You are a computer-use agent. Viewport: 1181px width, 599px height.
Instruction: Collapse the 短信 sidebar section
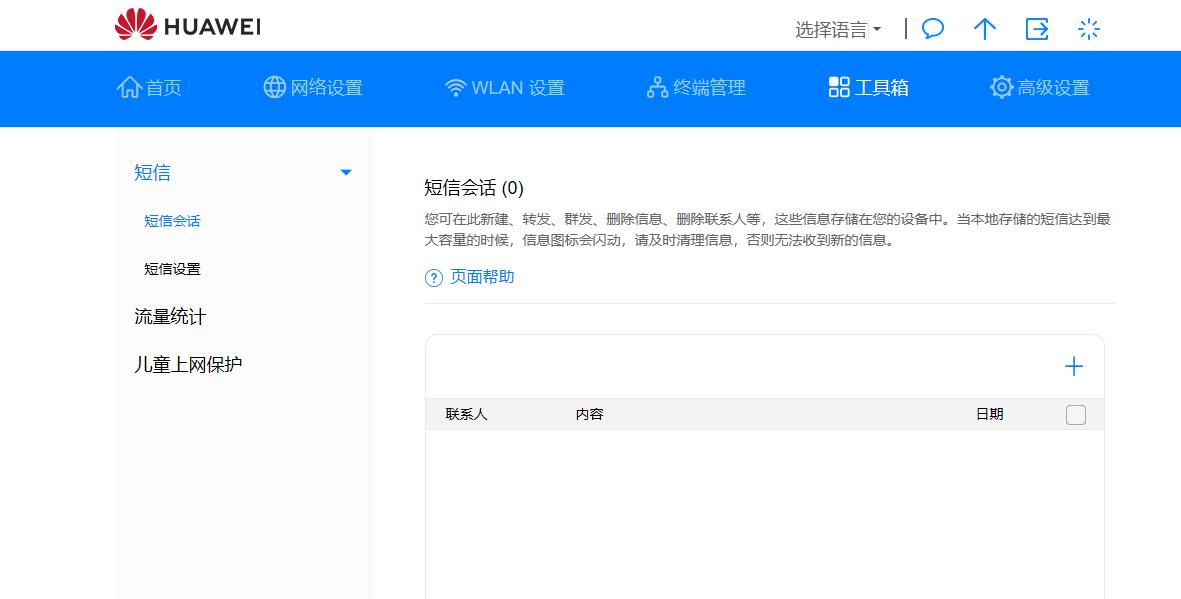pyautogui.click(x=346, y=172)
